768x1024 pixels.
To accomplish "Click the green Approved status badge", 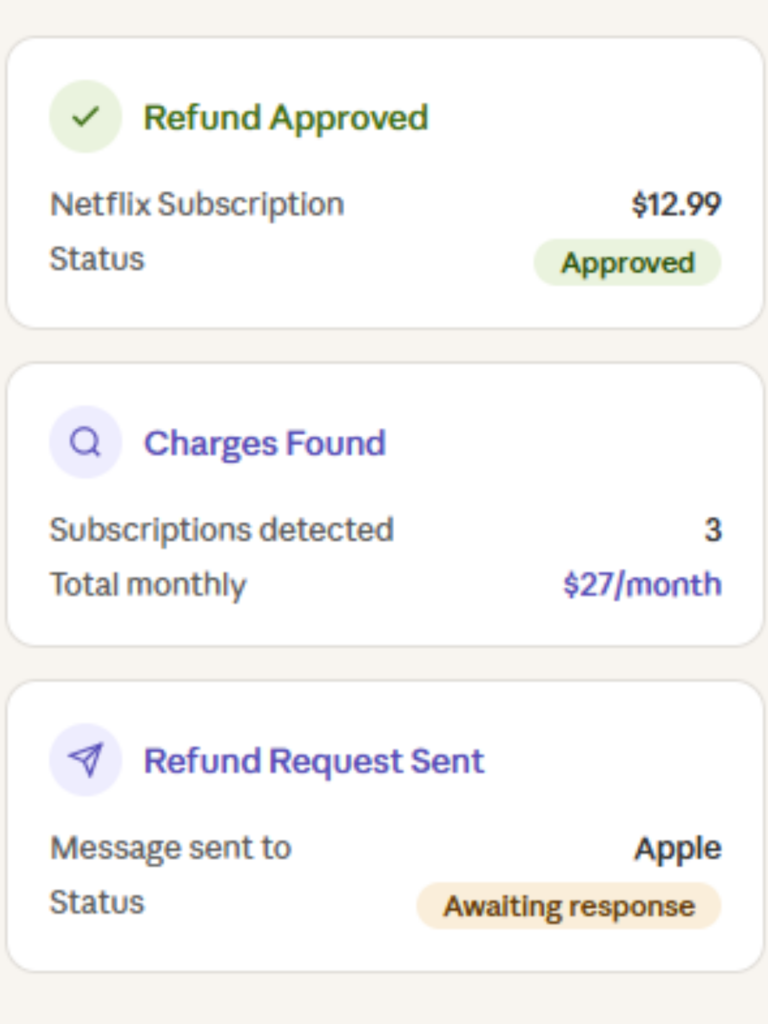I will tap(627, 262).
